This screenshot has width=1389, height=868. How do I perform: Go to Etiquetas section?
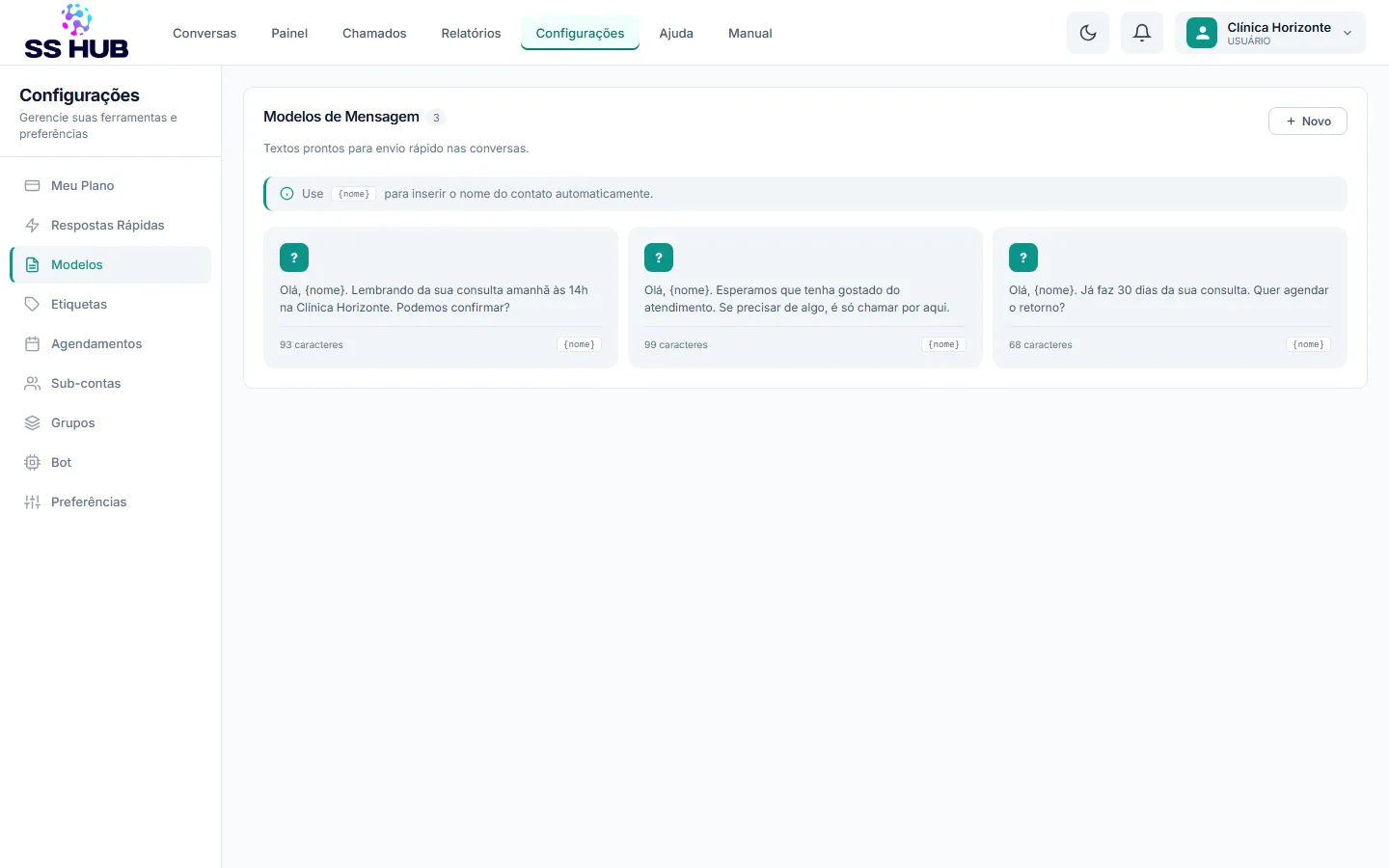(x=110, y=304)
